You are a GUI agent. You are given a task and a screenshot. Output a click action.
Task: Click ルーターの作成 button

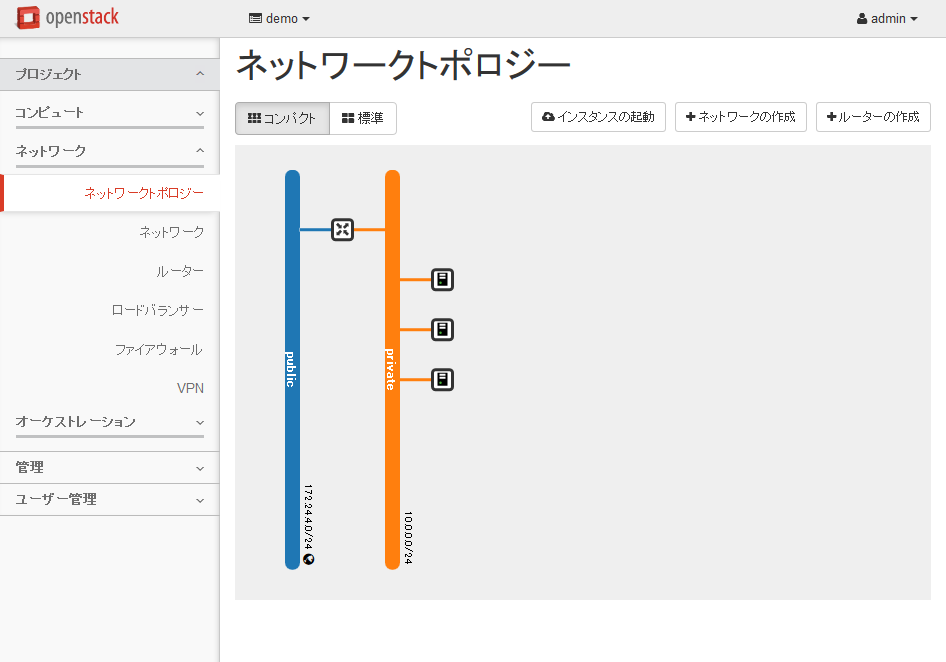(873, 117)
